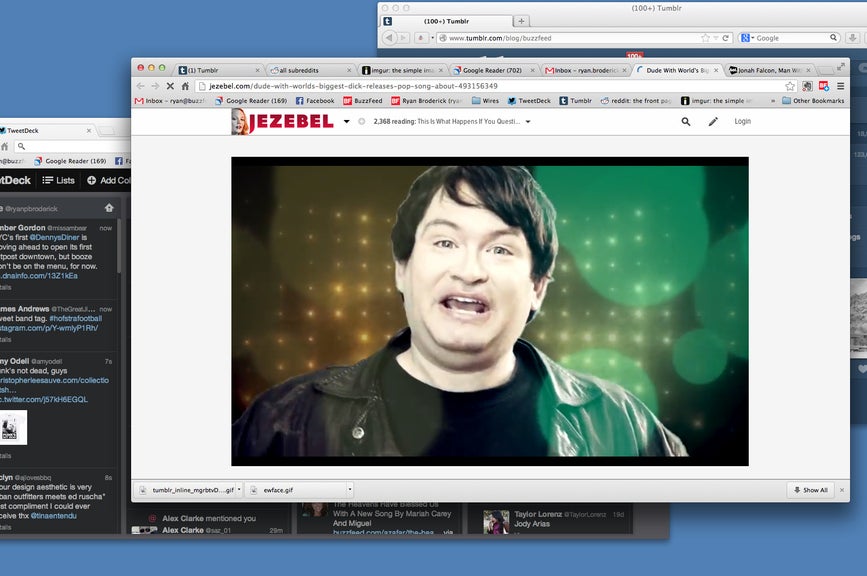Expand the trending story reading dropdown
This screenshot has height=576, width=867.
click(528, 122)
